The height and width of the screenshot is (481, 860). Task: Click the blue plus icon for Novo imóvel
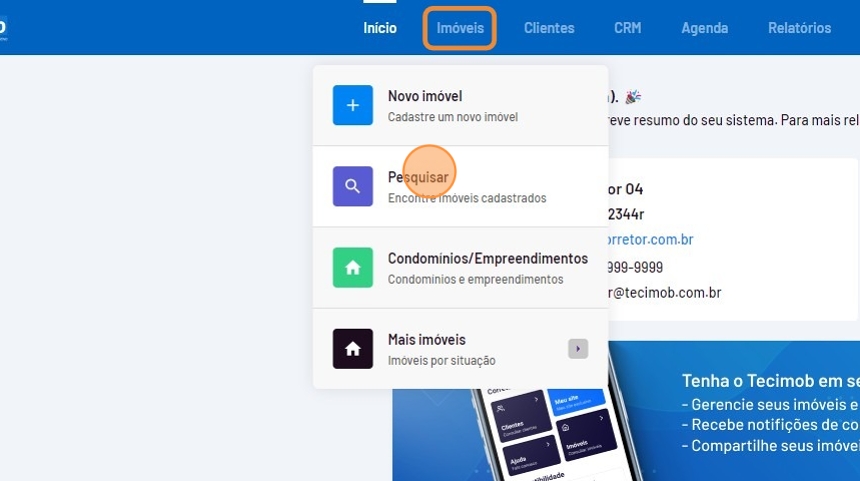click(x=352, y=105)
